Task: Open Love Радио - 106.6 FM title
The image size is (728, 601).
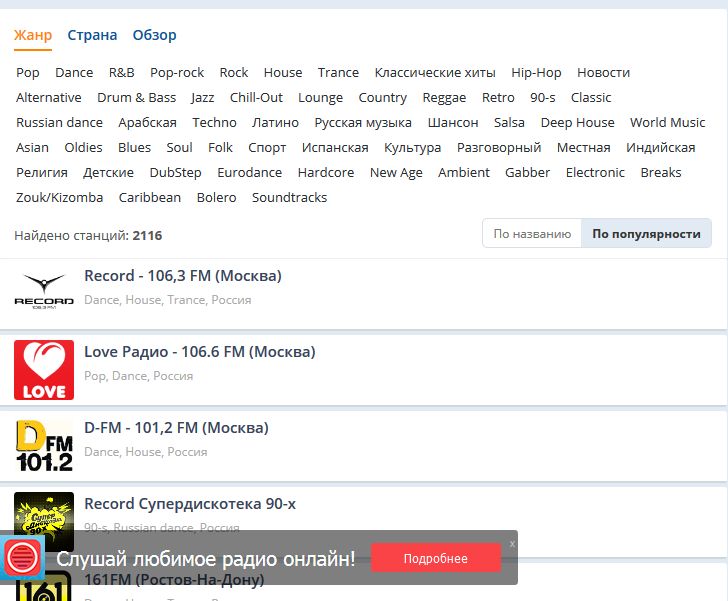Action: tap(199, 352)
